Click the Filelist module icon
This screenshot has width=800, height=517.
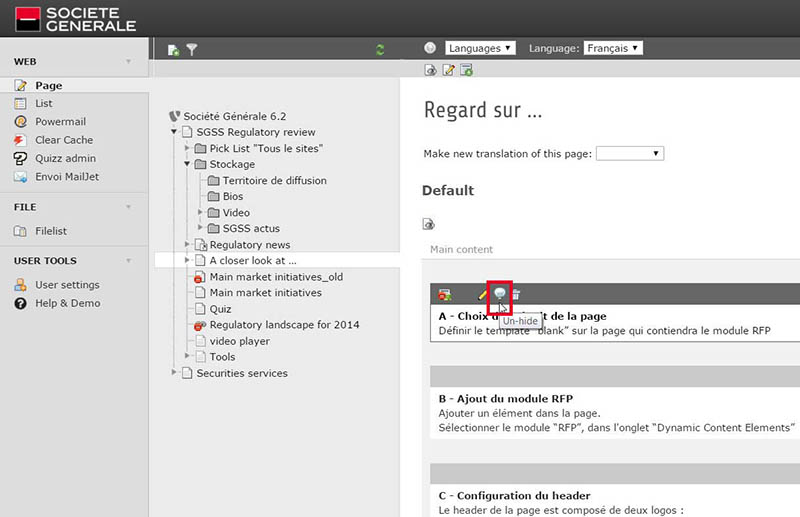[20, 231]
